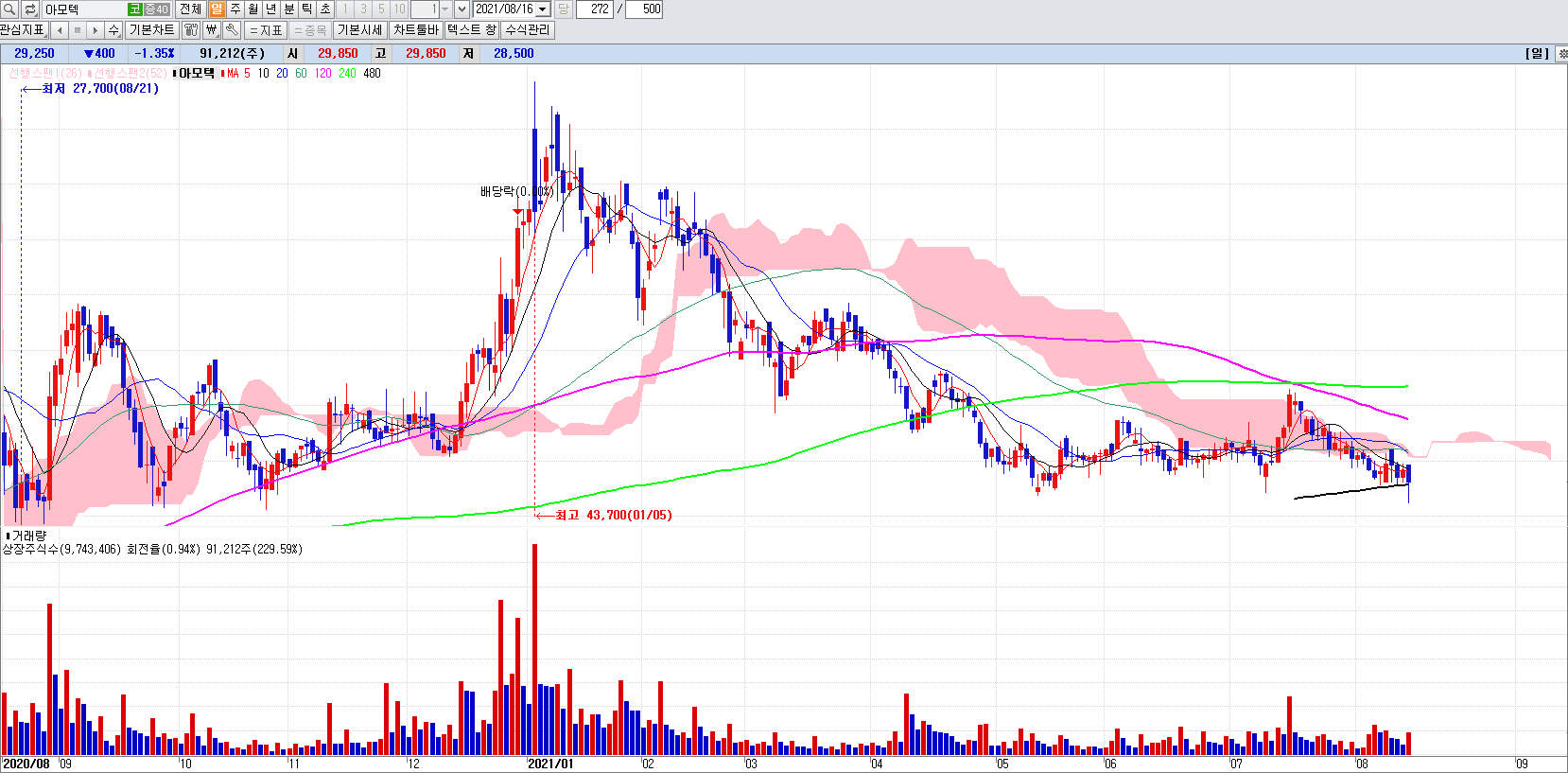Click the small icon right of [일]
This screenshot has width=1568, height=773.
point(1561,54)
